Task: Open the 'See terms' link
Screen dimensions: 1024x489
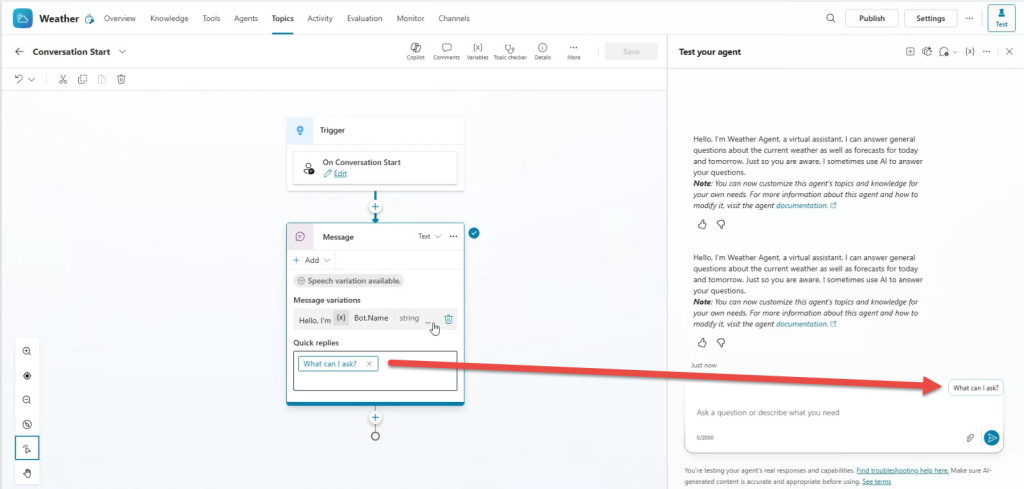Action: [x=876, y=482]
